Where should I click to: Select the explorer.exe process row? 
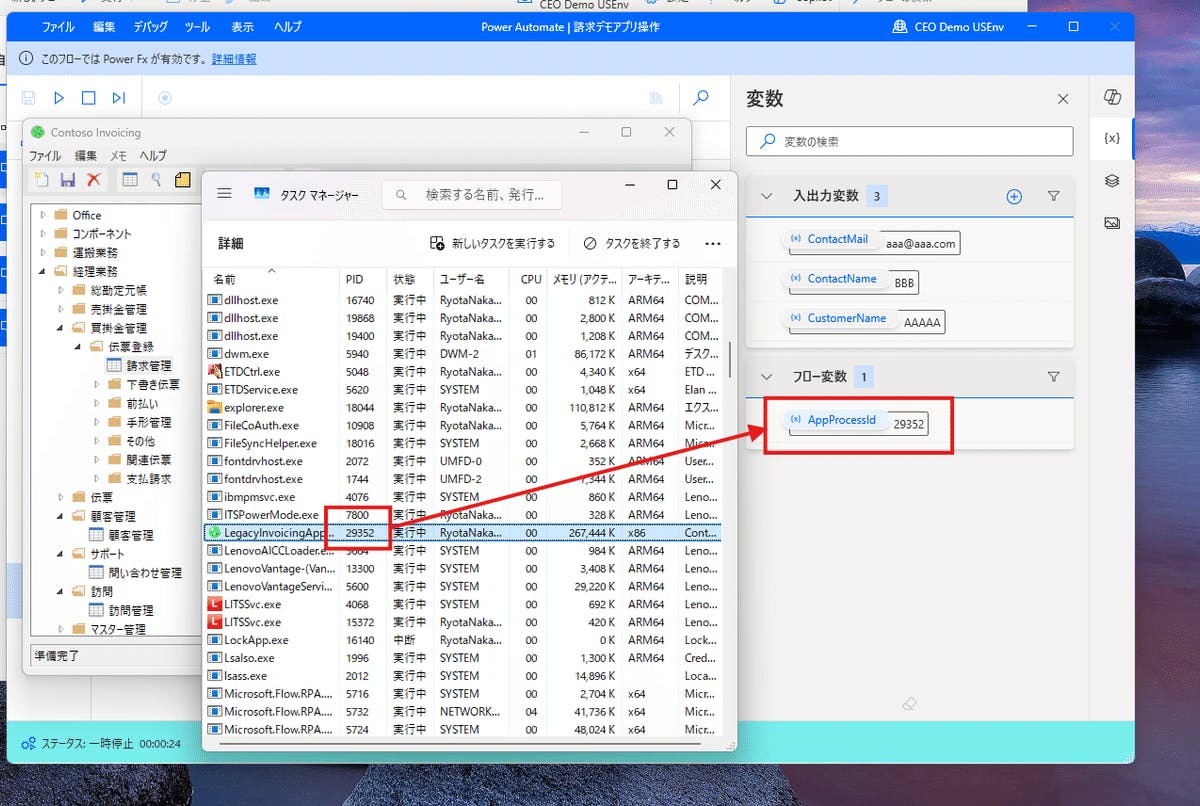click(462, 407)
